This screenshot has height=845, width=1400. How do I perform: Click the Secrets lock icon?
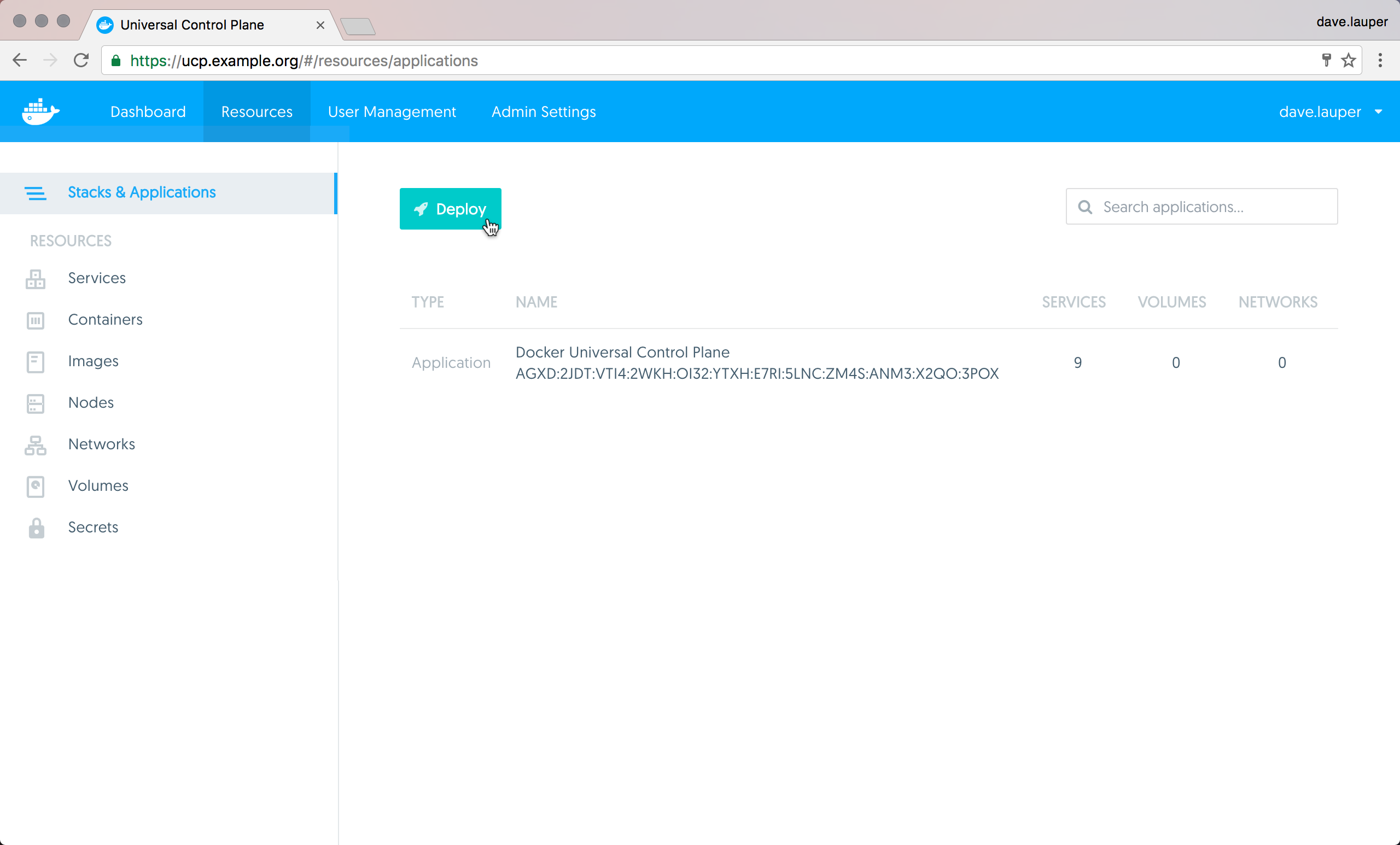(x=36, y=527)
